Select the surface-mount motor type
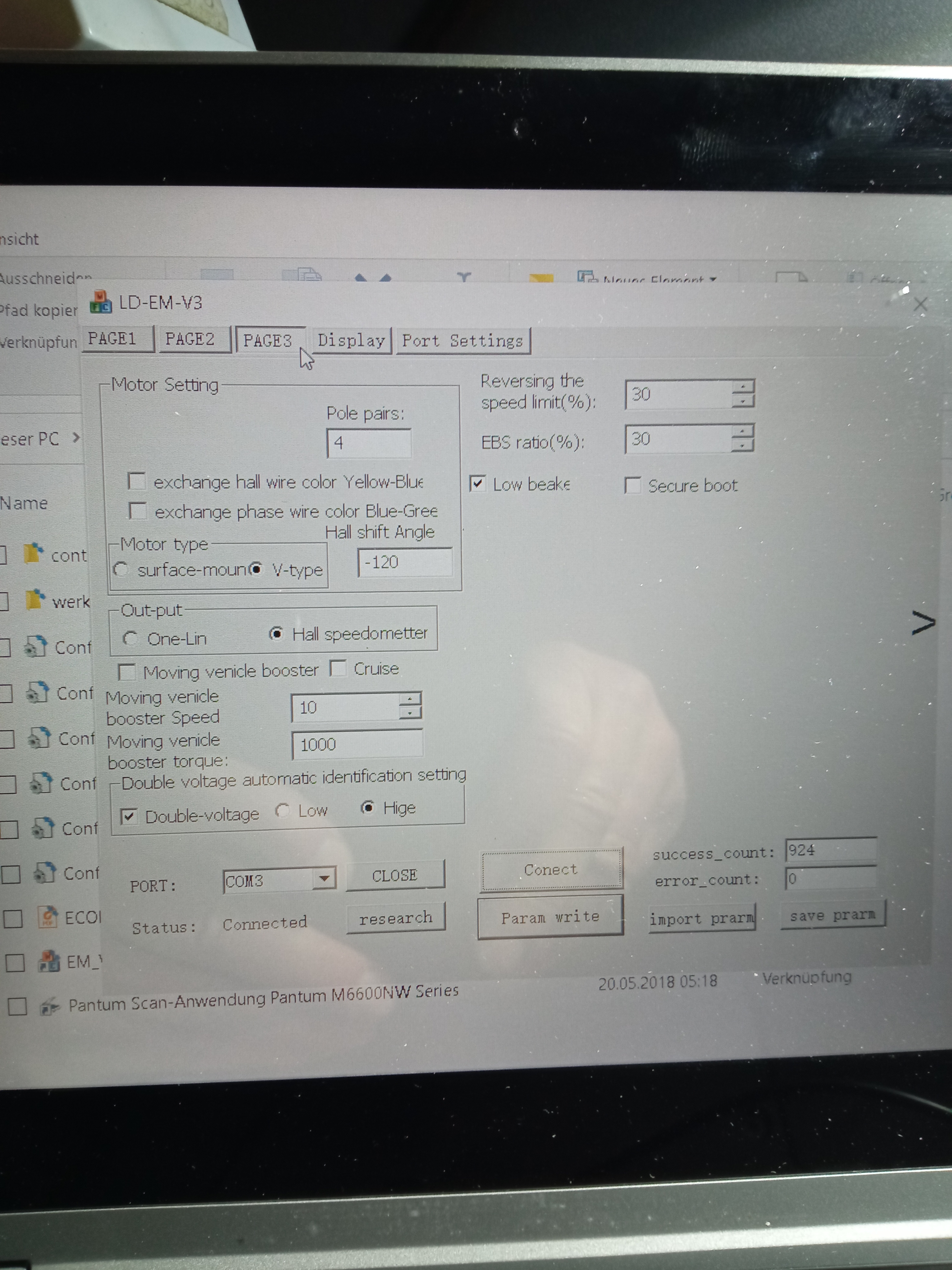 click(120, 570)
